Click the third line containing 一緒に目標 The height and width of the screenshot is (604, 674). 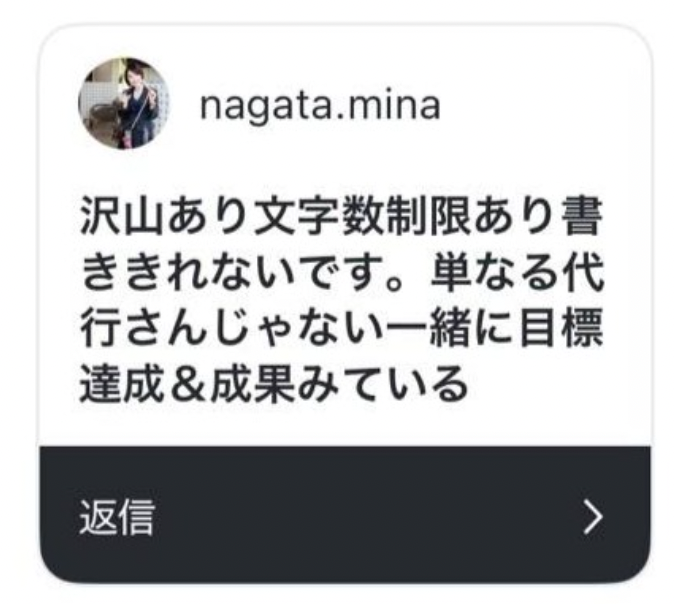[x=342, y=328]
